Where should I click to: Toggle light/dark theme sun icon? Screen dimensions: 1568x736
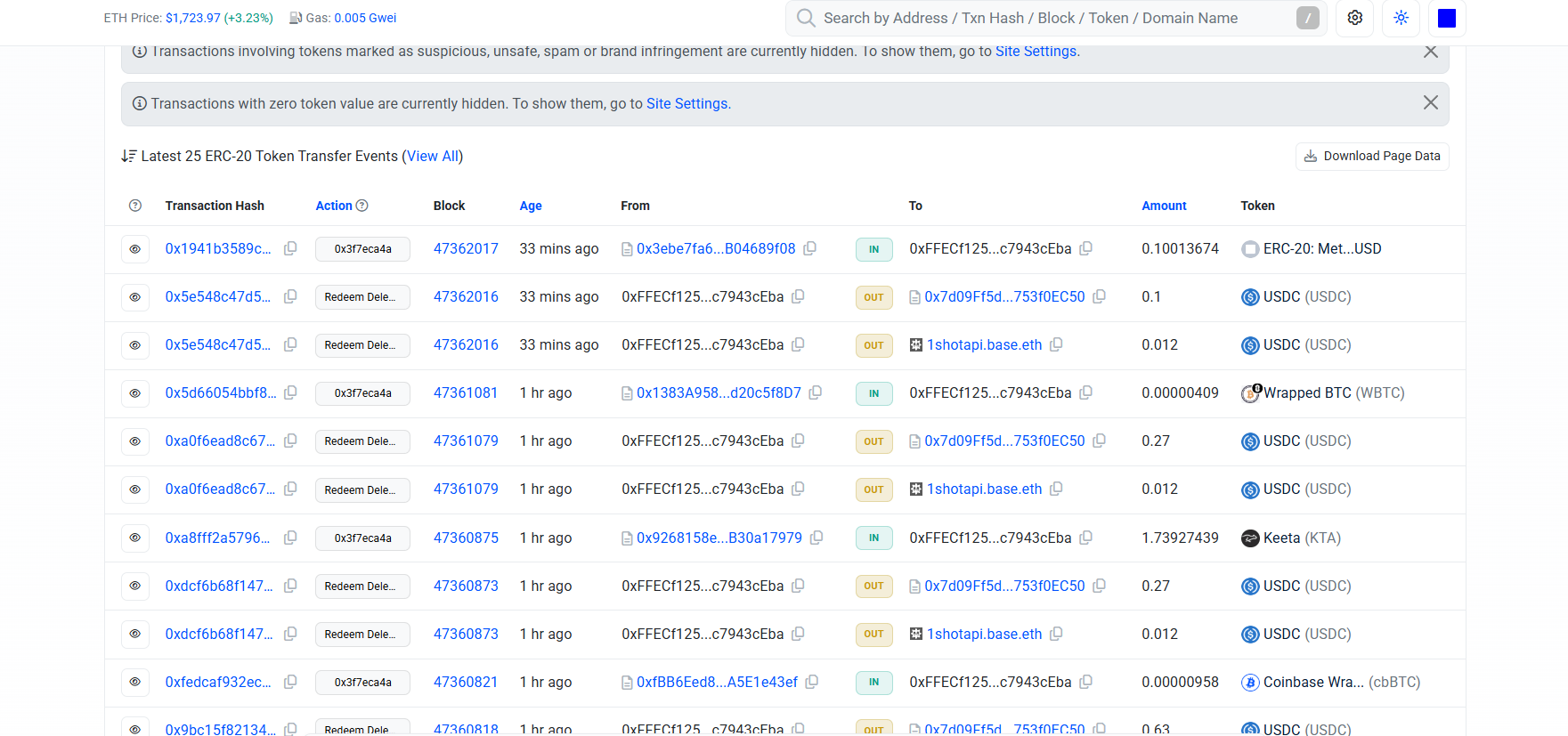(x=1401, y=18)
